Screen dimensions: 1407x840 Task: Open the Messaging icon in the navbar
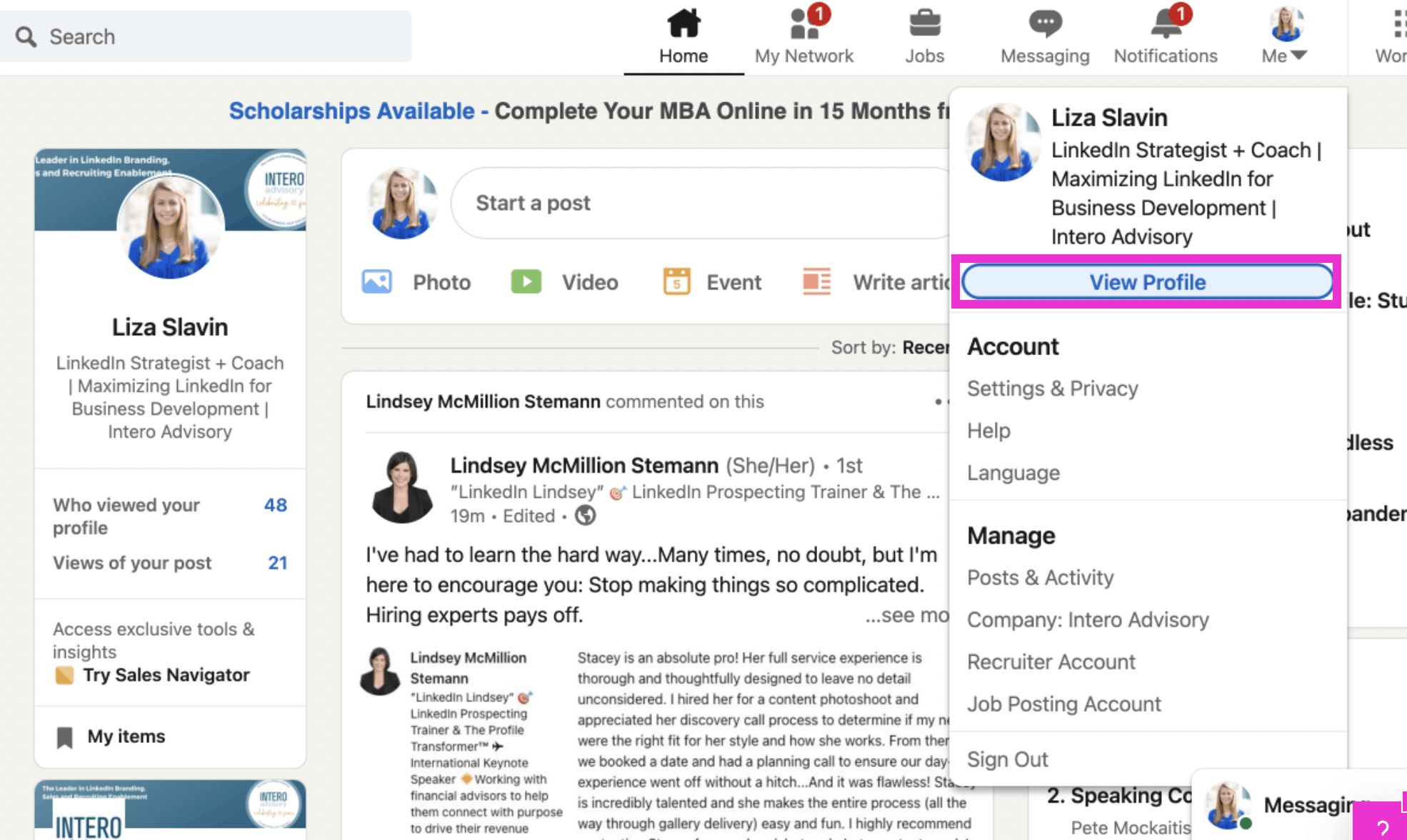pyautogui.click(x=1044, y=24)
